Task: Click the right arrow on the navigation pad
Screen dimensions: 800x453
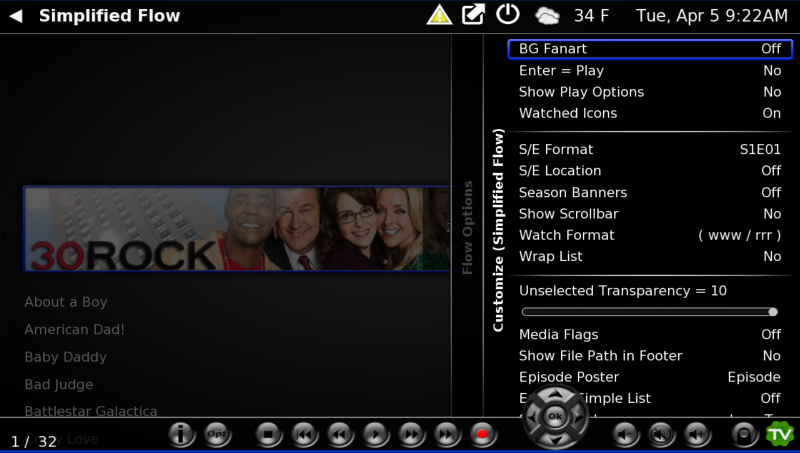Action: (579, 417)
